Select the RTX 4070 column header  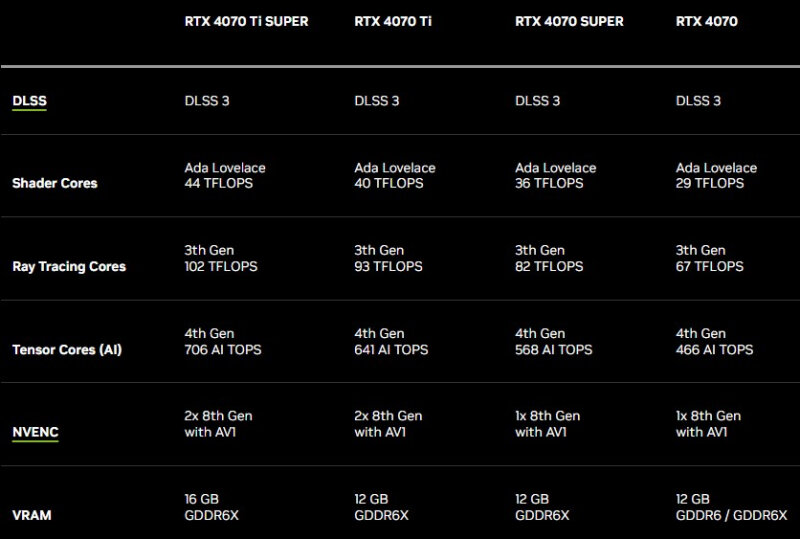[x=707, y=21]
